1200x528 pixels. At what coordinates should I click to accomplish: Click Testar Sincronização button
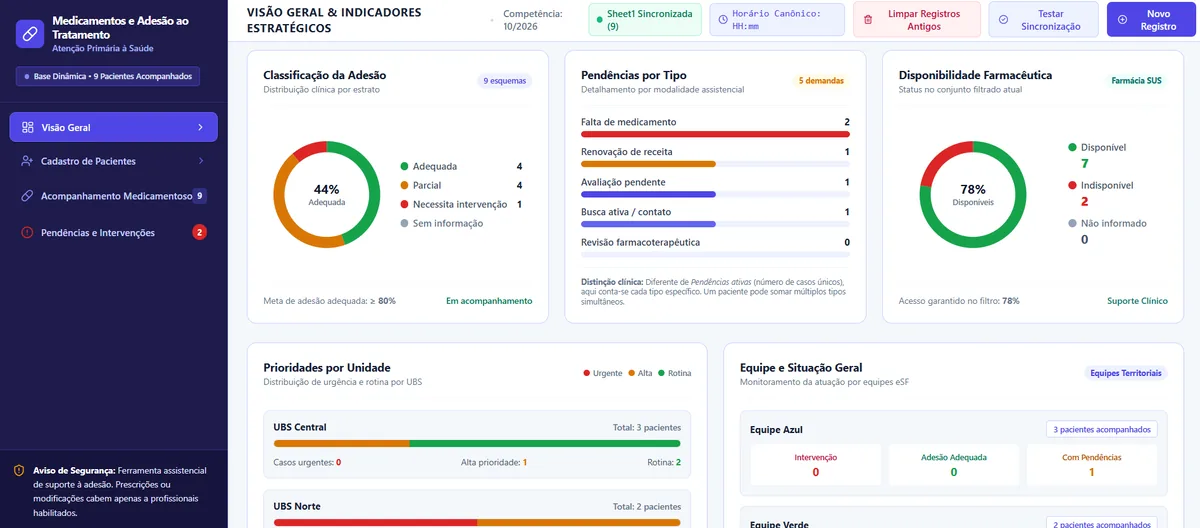[x=1043, y=20]
